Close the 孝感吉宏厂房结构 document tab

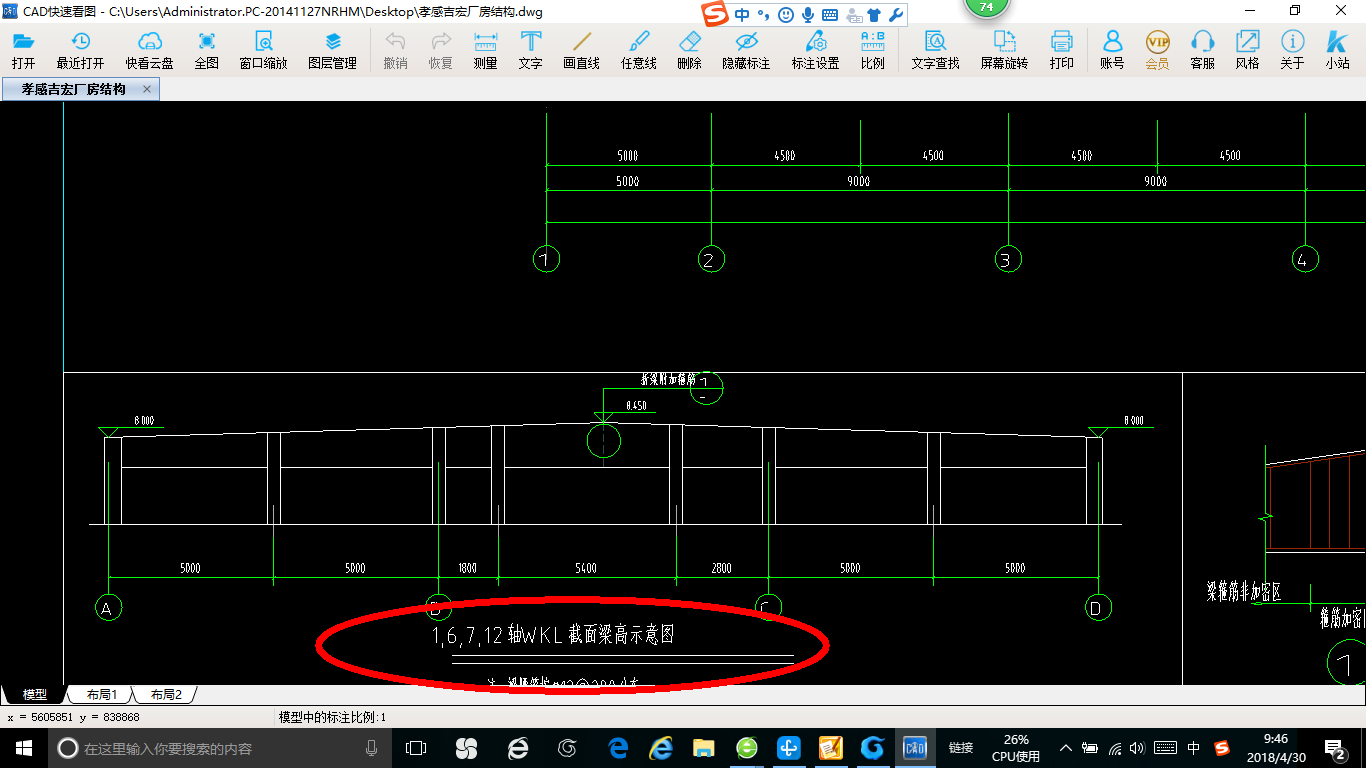tap(147, 89)
